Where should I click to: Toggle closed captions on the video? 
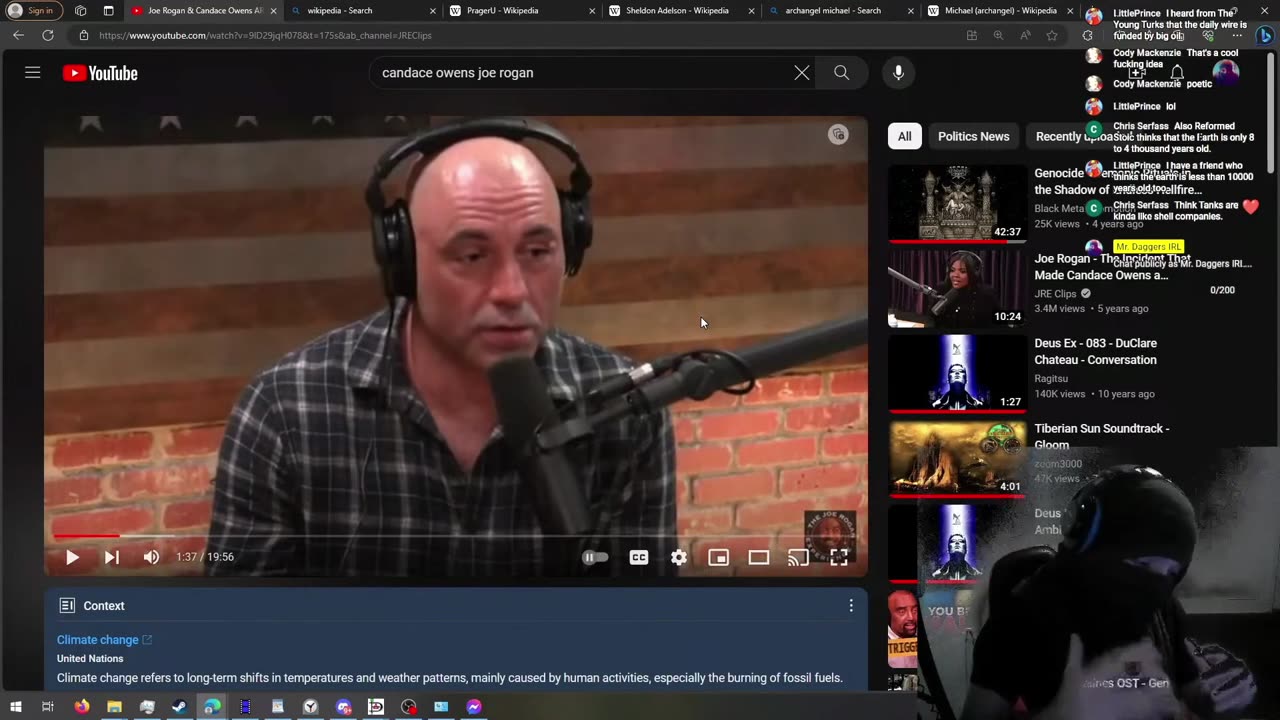point(639,557)
